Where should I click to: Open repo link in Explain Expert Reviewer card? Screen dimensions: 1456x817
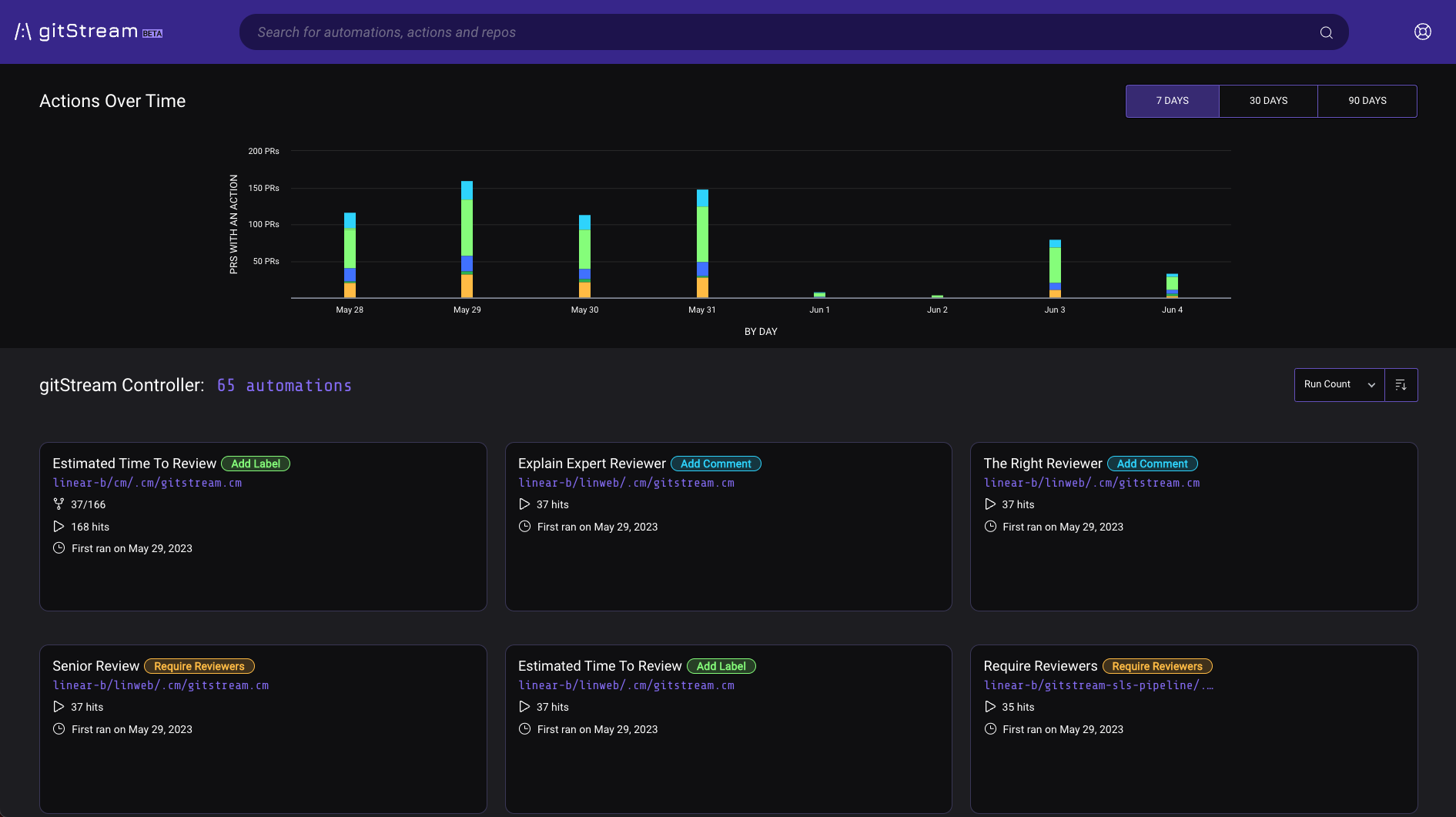coord(626,483)
